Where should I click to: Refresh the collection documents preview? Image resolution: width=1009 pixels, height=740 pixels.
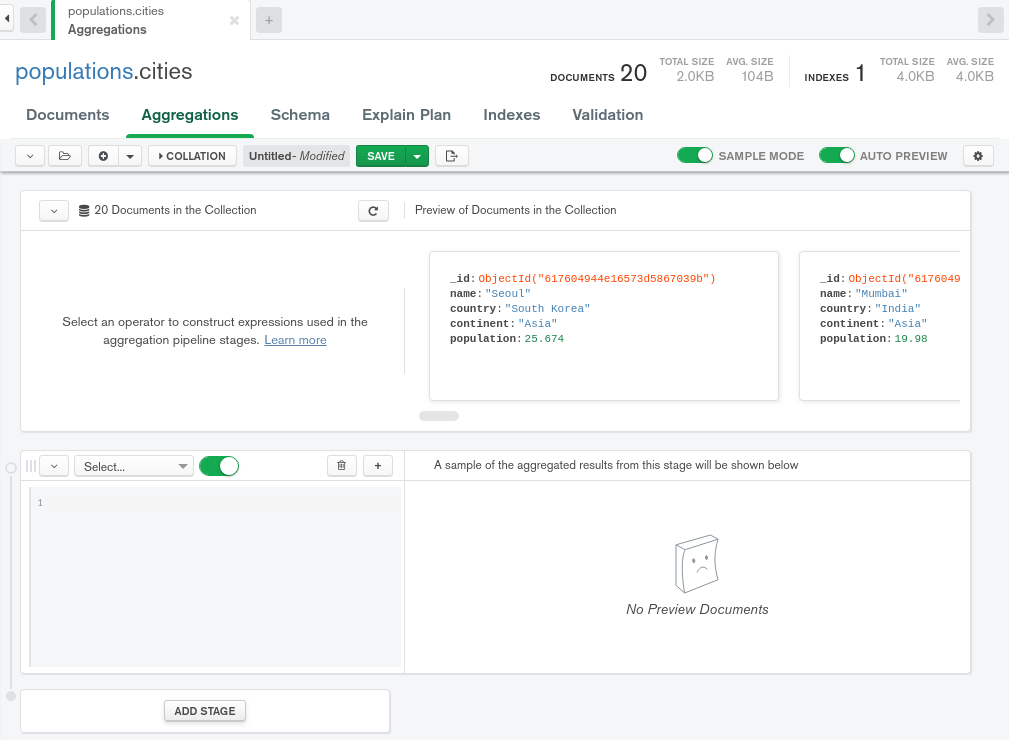(x=373, y=210)
